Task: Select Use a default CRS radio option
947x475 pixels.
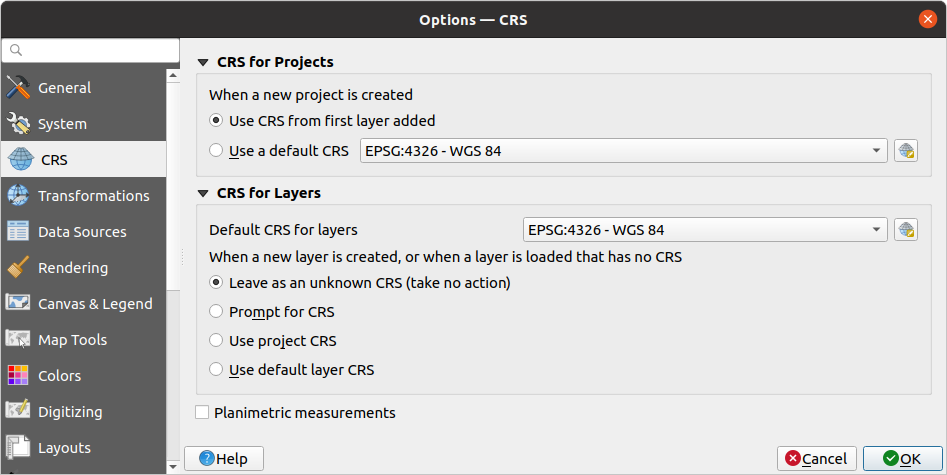Action: 217,151
